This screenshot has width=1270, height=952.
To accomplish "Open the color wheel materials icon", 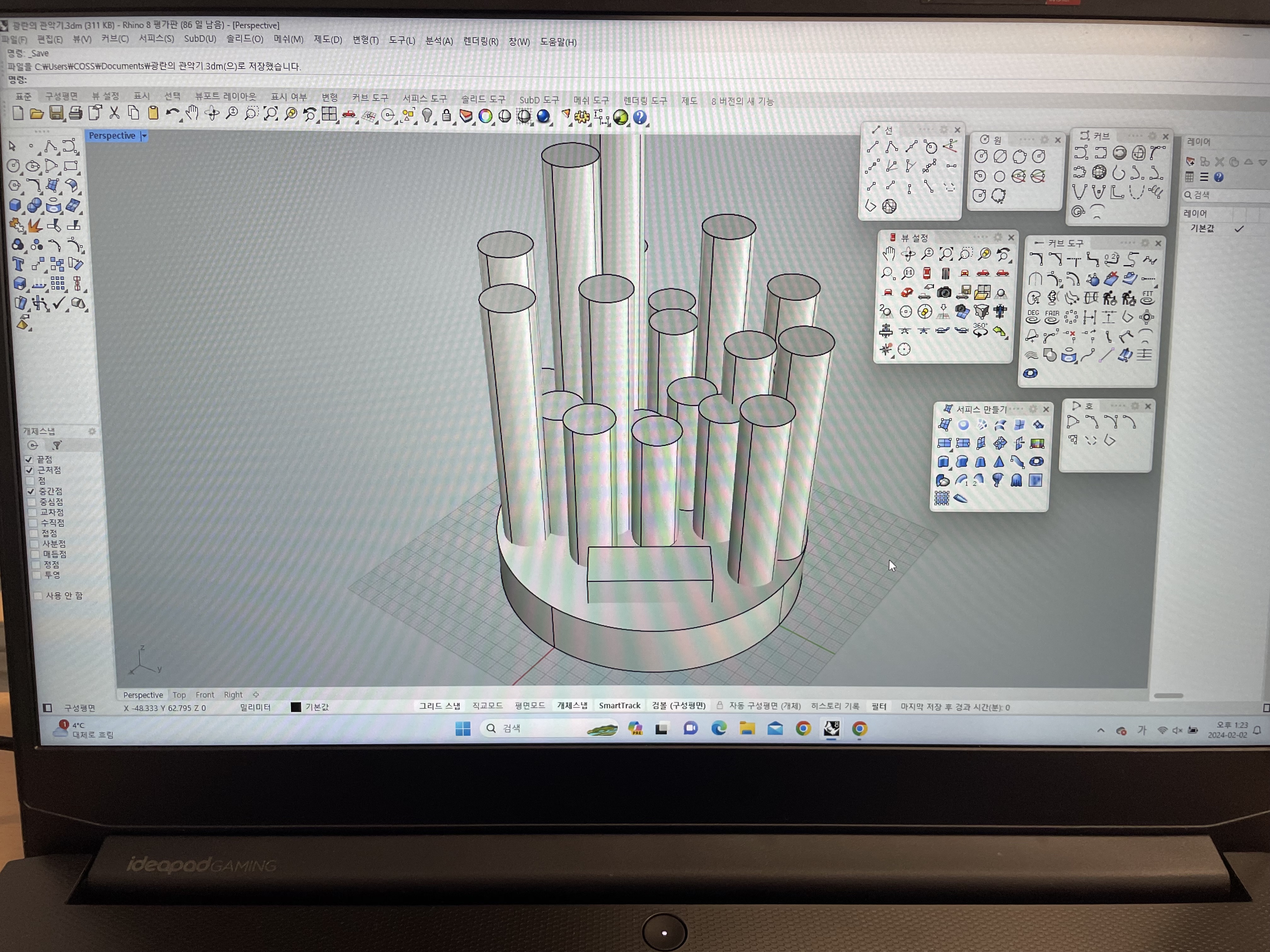I will pyautogui.click(x=485, y=116).
